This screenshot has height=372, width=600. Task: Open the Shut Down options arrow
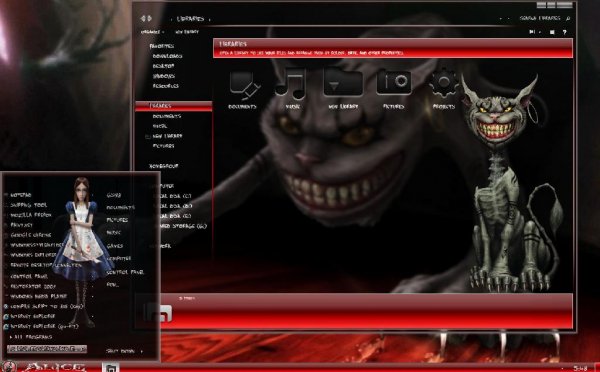(142, 351)
